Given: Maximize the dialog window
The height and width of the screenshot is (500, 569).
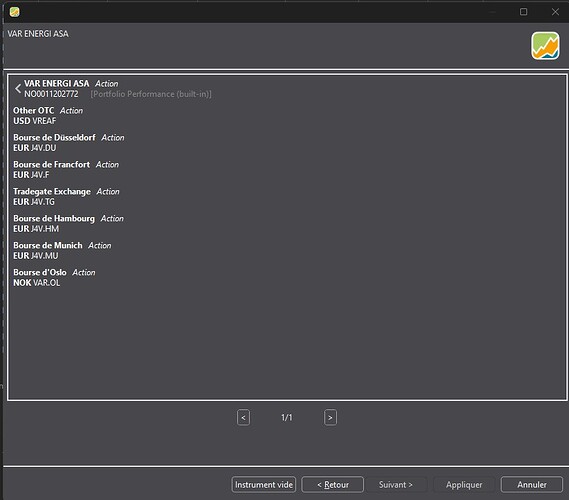Looking at the screenshot, I should (523, 12).
